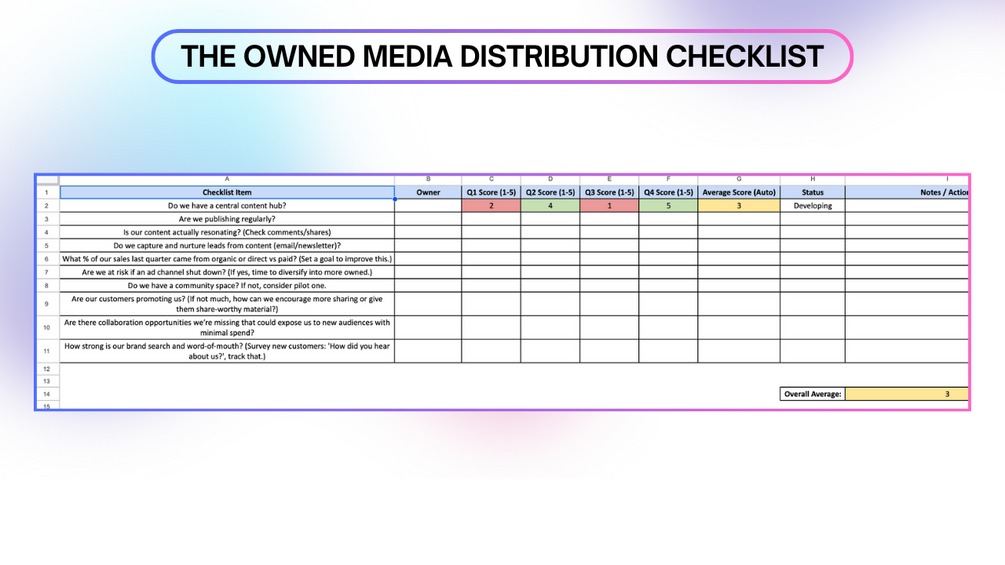Click row number 9 header
This screenshot has height=565, width=1005.
pos(47,304)
